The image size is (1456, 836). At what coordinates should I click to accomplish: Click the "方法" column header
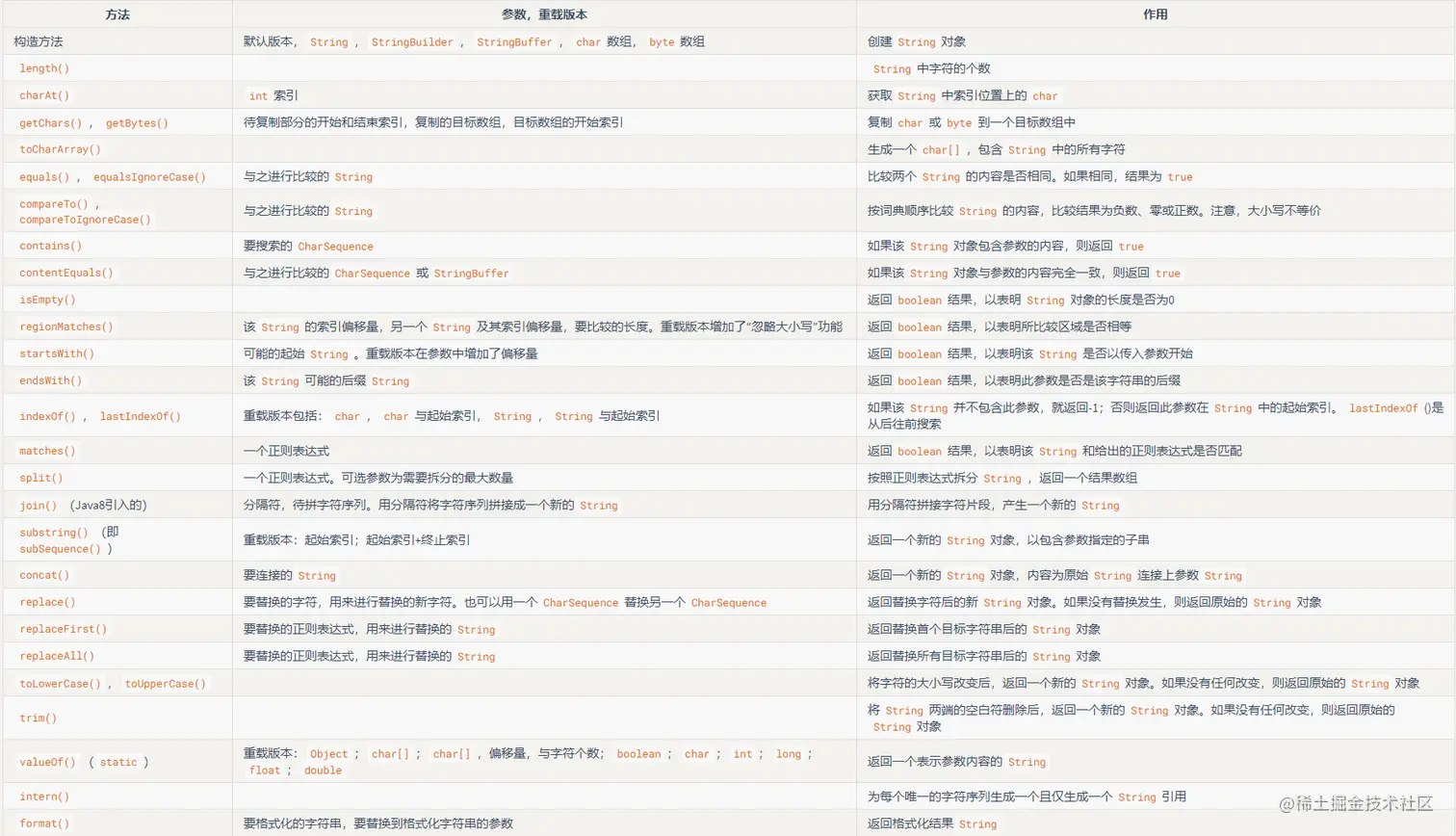click(117, 14)
